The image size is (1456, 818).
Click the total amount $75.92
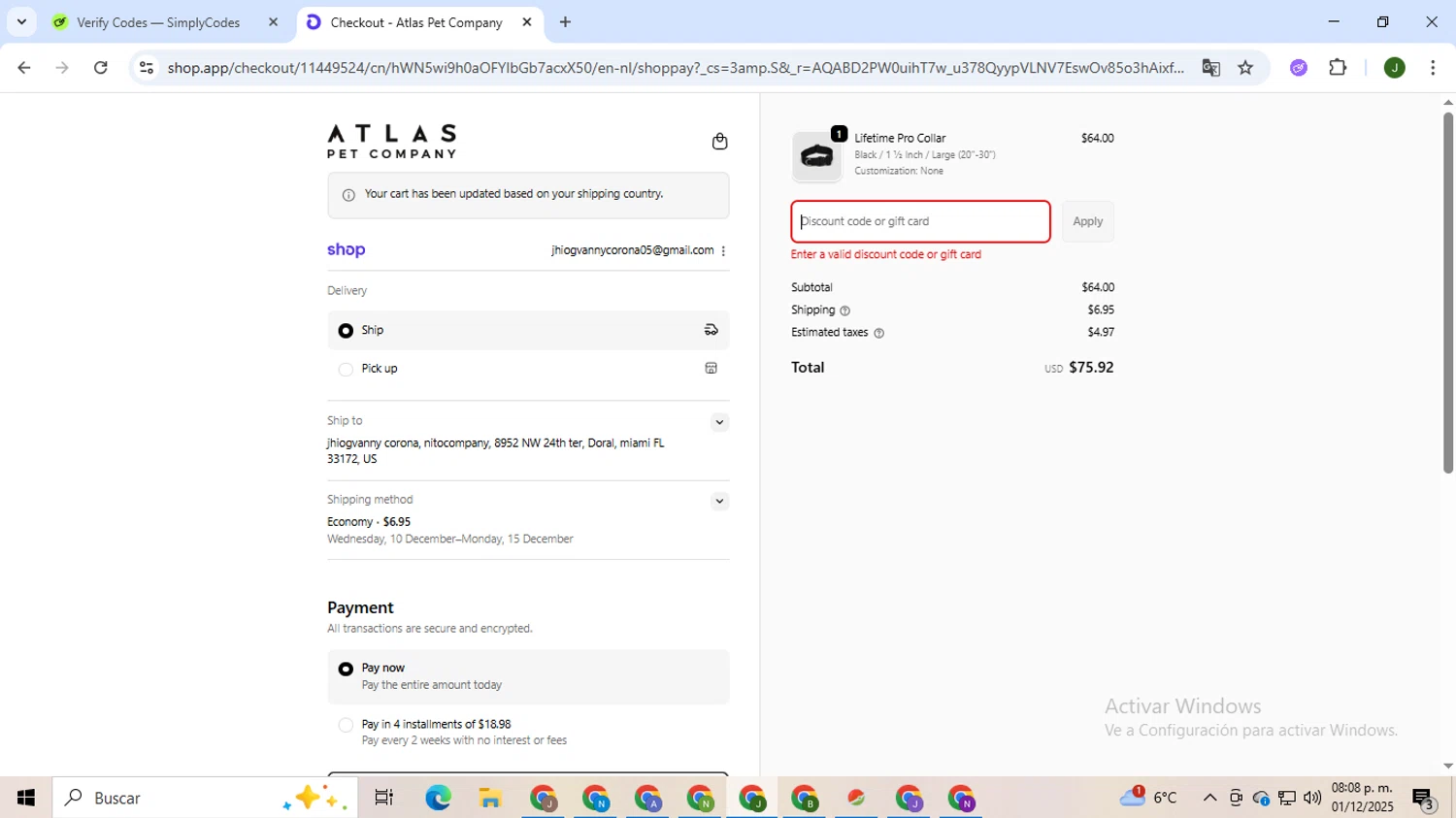[x=1091, y=368]
